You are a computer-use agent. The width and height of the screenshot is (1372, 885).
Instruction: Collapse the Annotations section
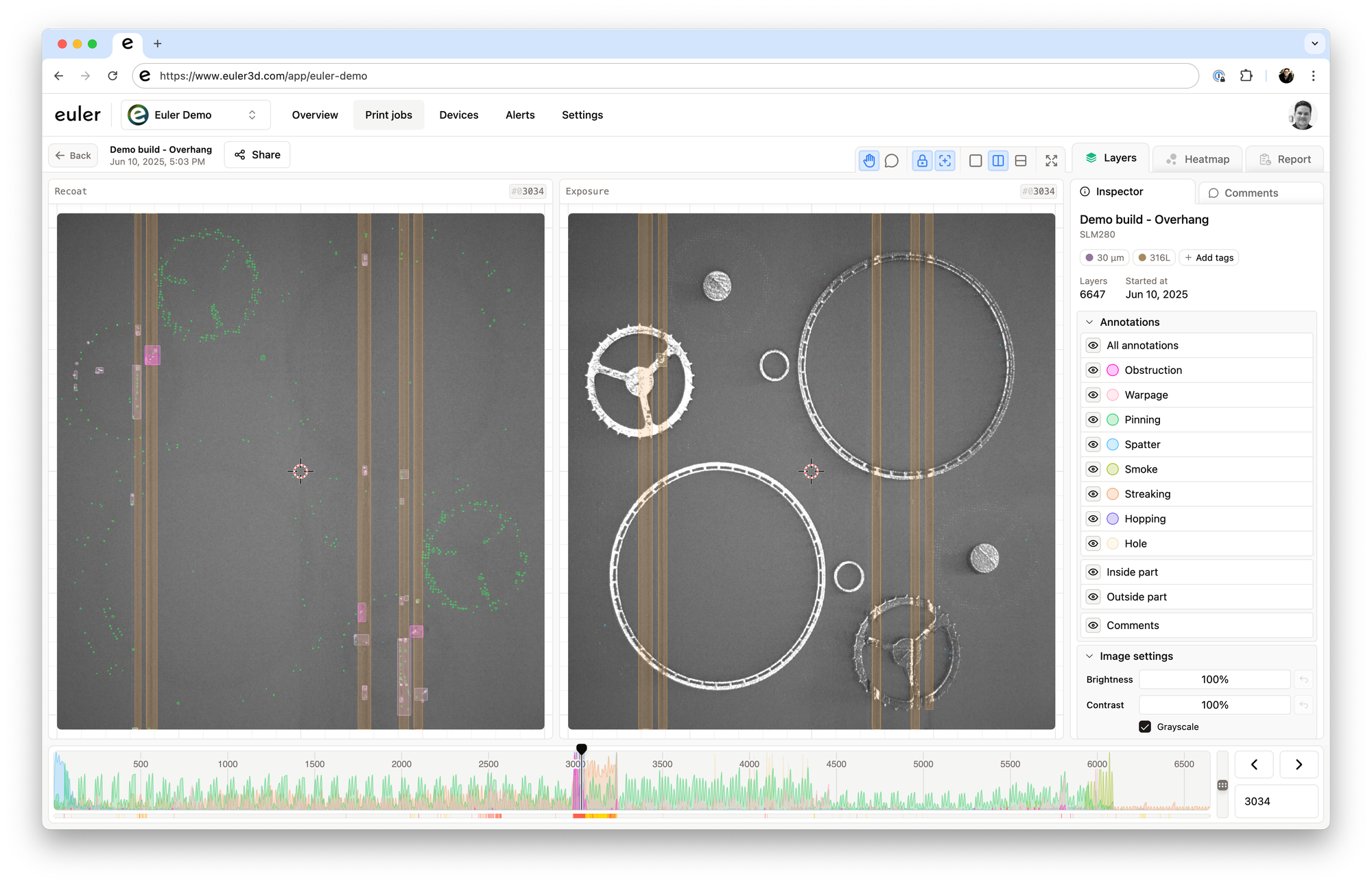(1089, 322)
